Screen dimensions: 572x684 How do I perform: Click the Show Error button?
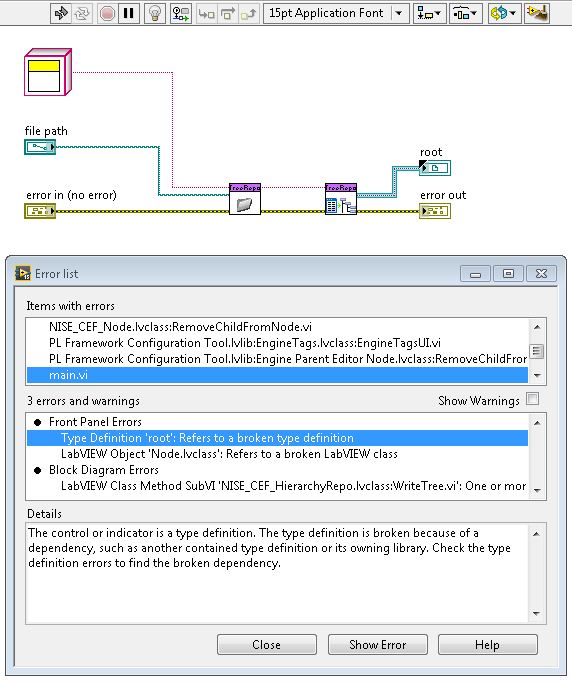pyautogui.click(x=378, y=644)
